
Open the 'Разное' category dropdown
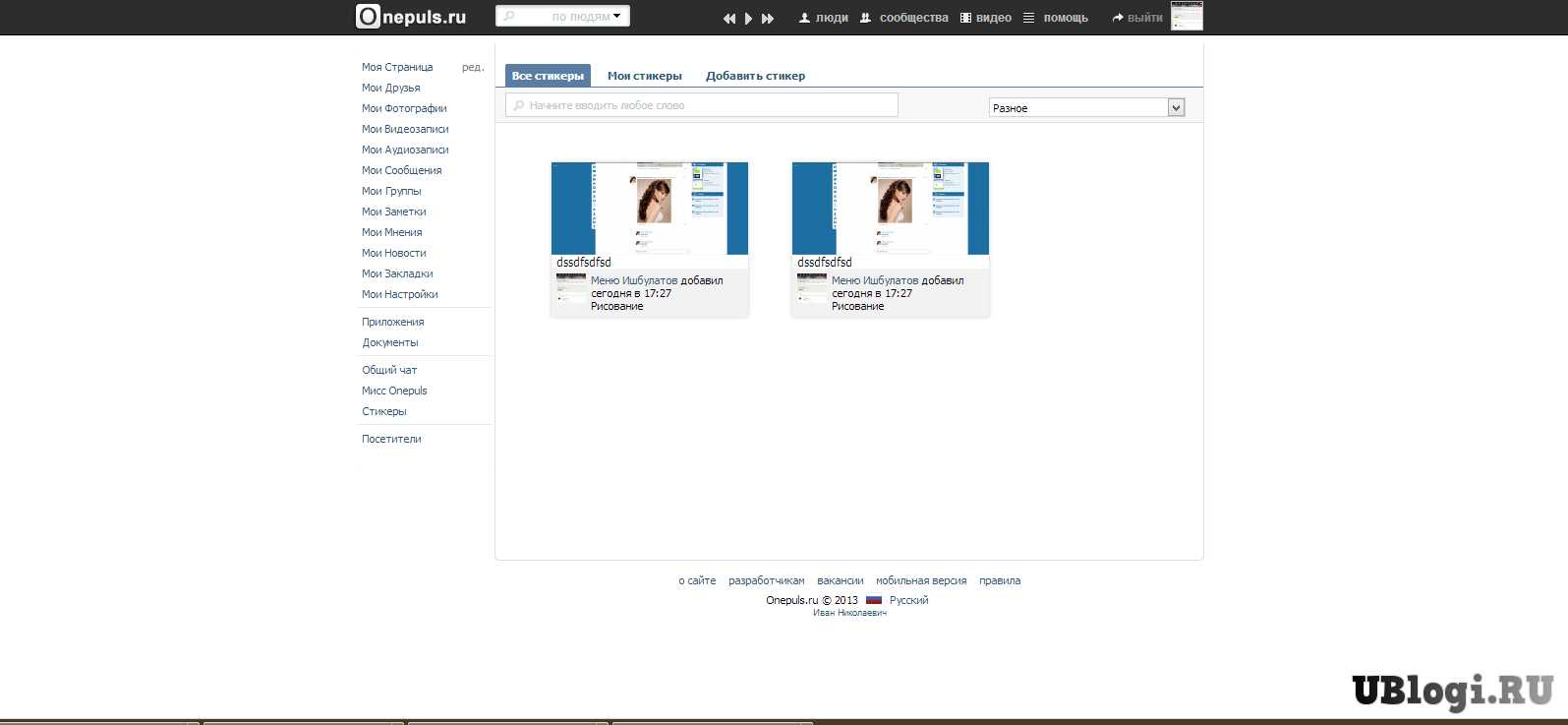[x=1176, y=108]
